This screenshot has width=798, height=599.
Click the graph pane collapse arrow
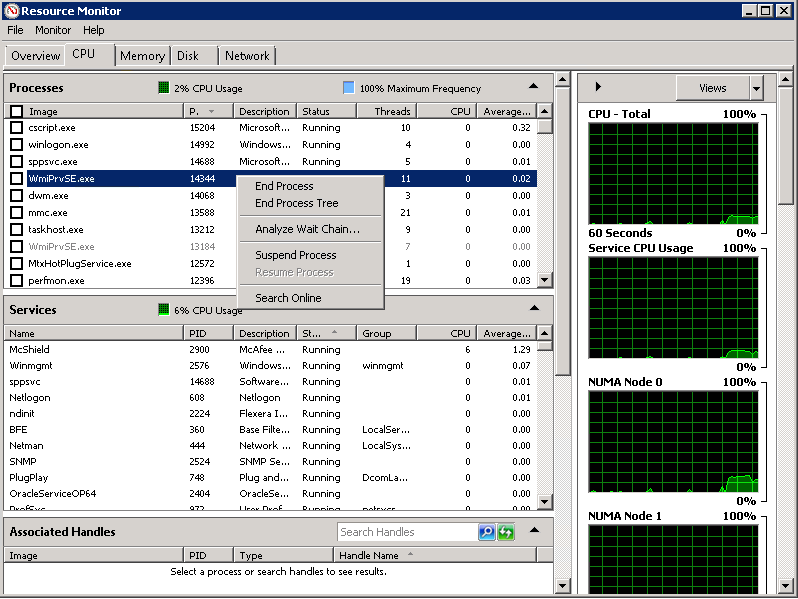[598, 87]
